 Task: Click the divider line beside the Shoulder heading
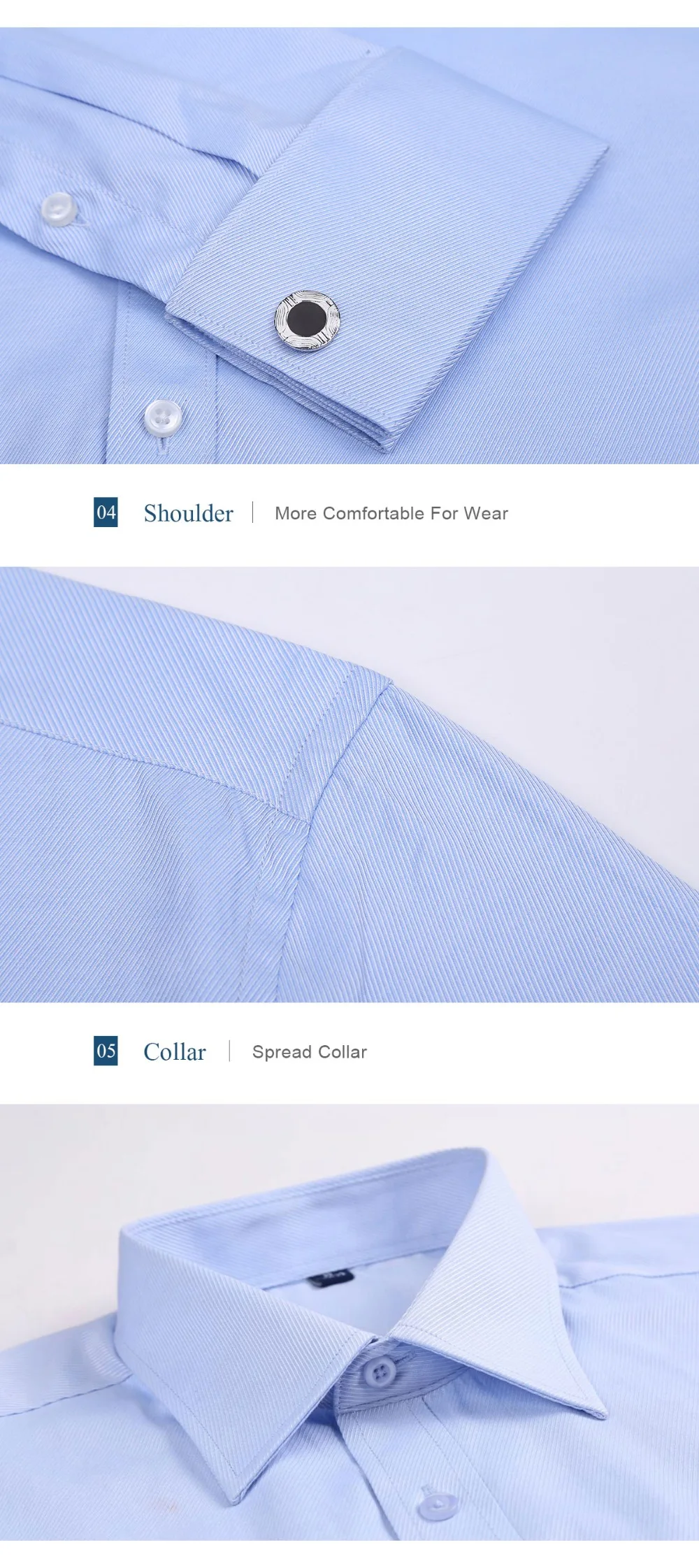click(x=253, y=512)
